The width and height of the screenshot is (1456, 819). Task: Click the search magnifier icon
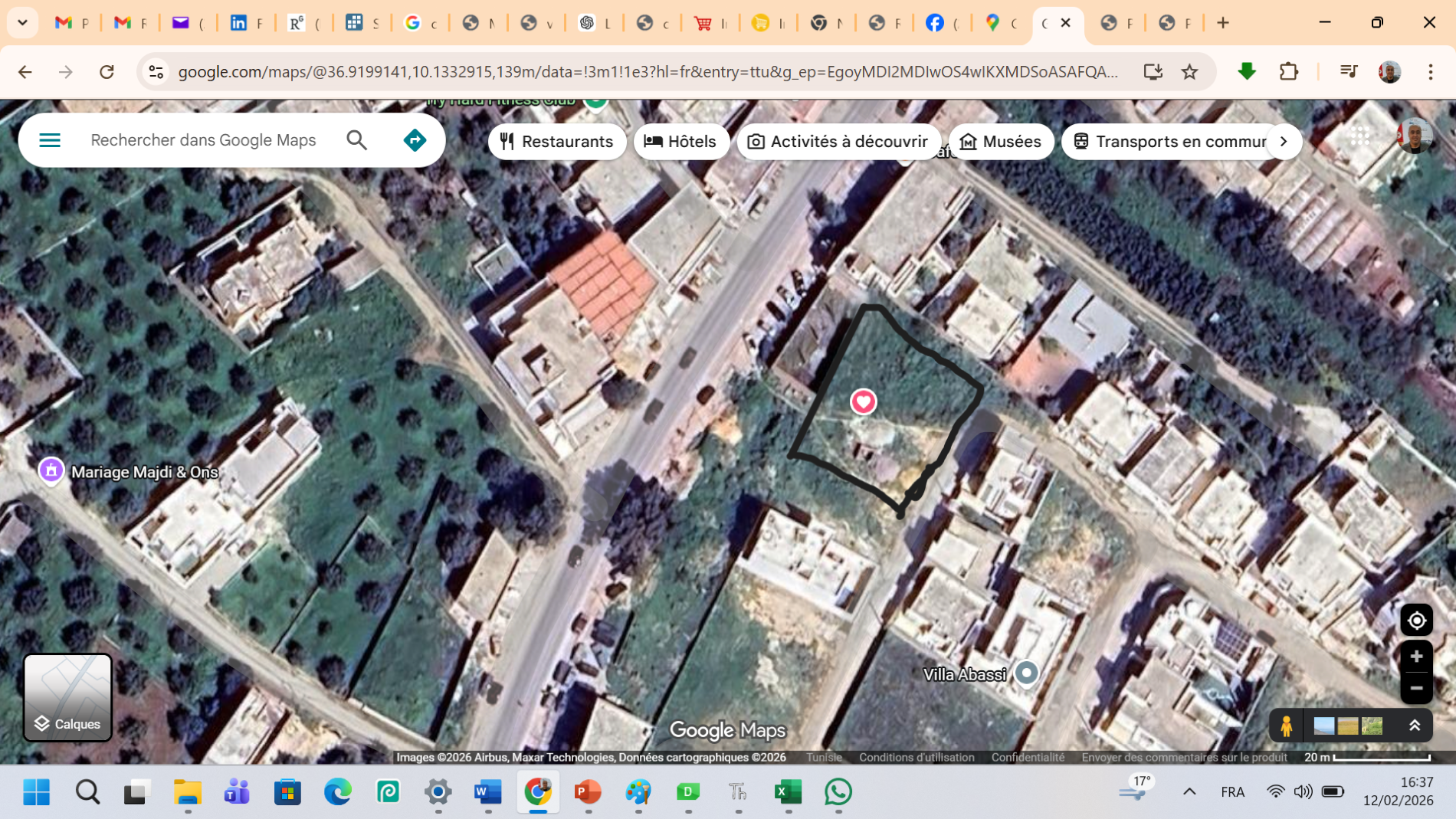[x=356, y=139]
